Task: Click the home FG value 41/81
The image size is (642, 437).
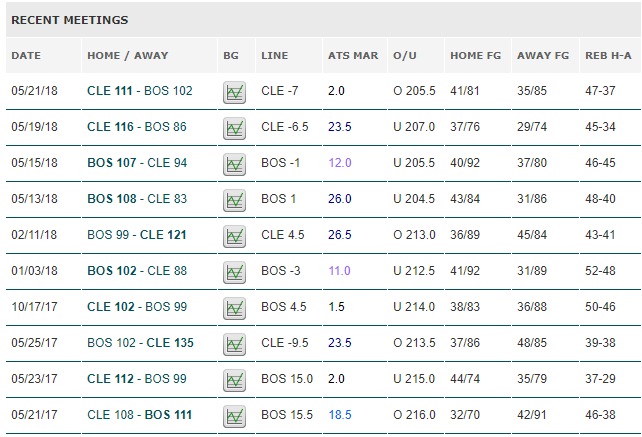Action: [465, 91]
